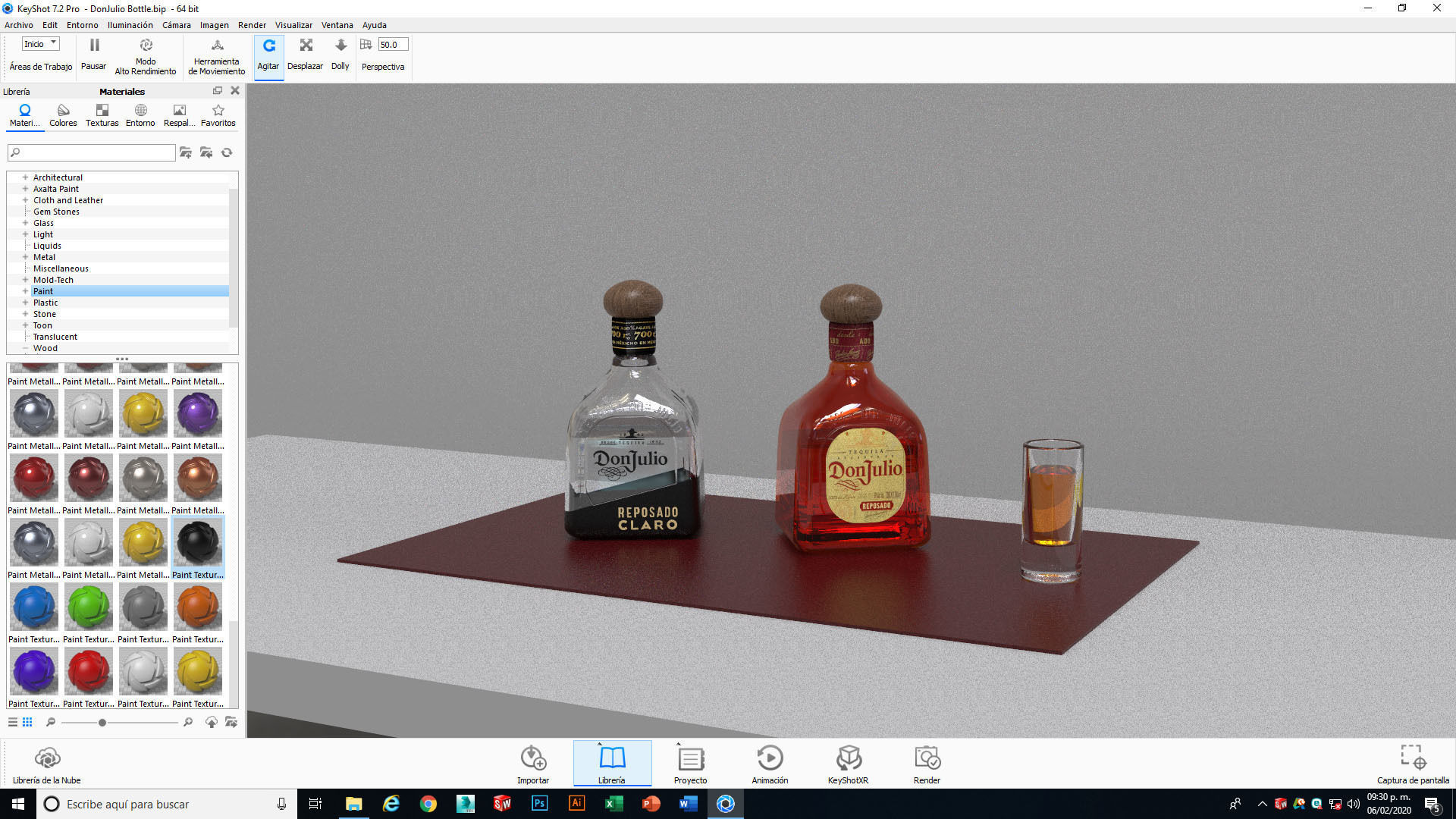Open Photoshop from the Windows taskbar
This screenshot has height=819, width=1456.
pyautogui.click(x=540, y=804)
